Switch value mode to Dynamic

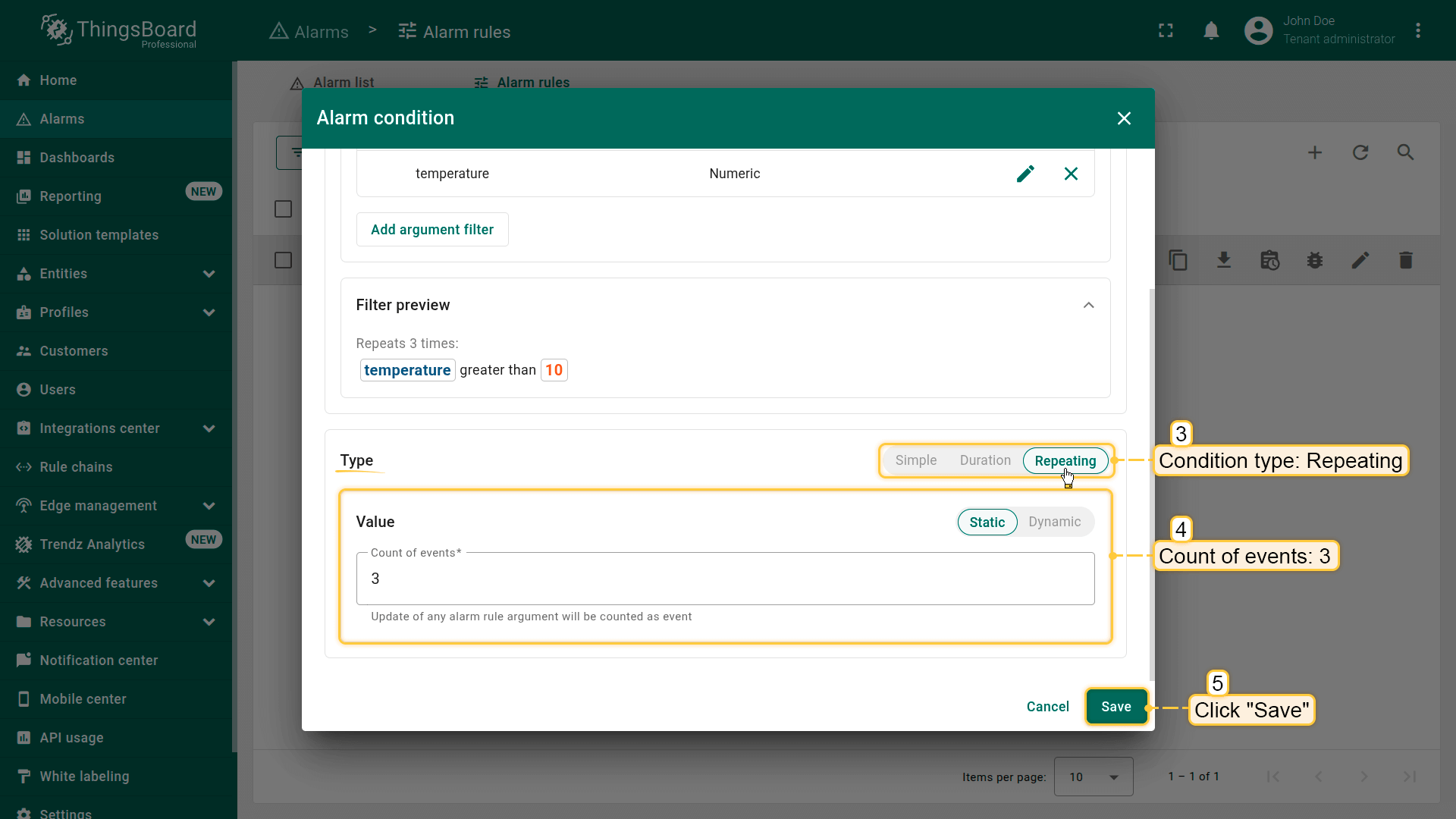(x=1054, y=522)
